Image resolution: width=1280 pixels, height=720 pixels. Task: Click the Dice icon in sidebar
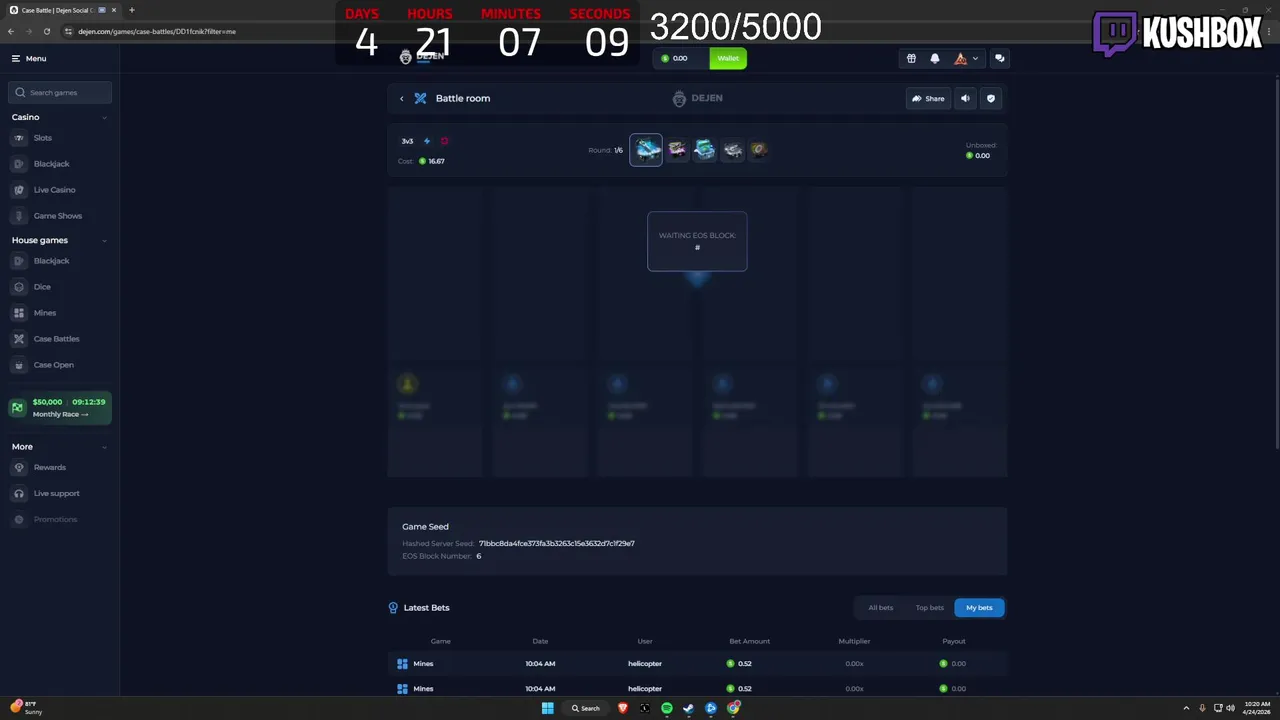(x=19, y=287)
